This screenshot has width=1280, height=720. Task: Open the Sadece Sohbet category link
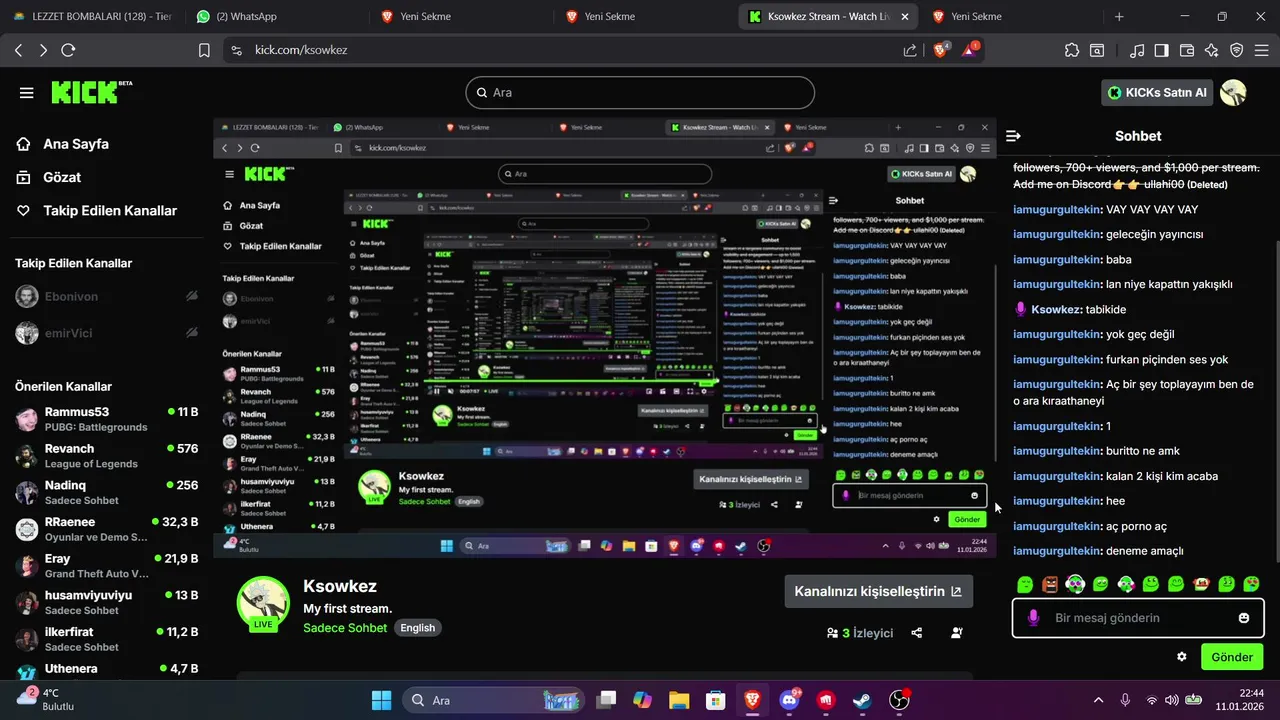(345, 628)
